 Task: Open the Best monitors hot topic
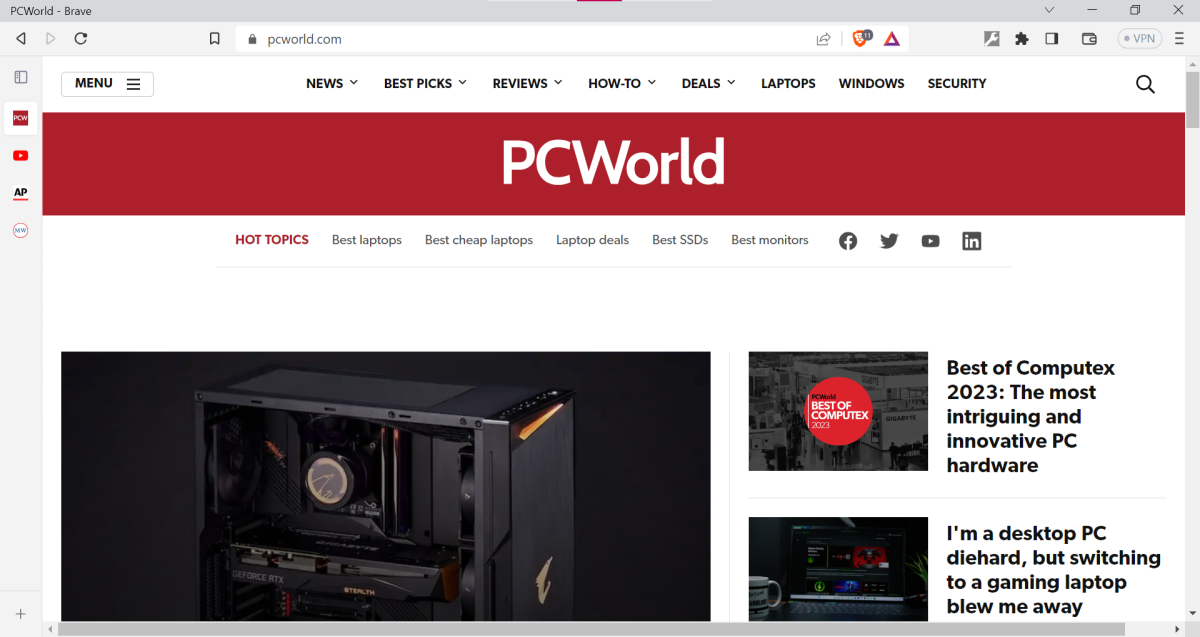770,240
